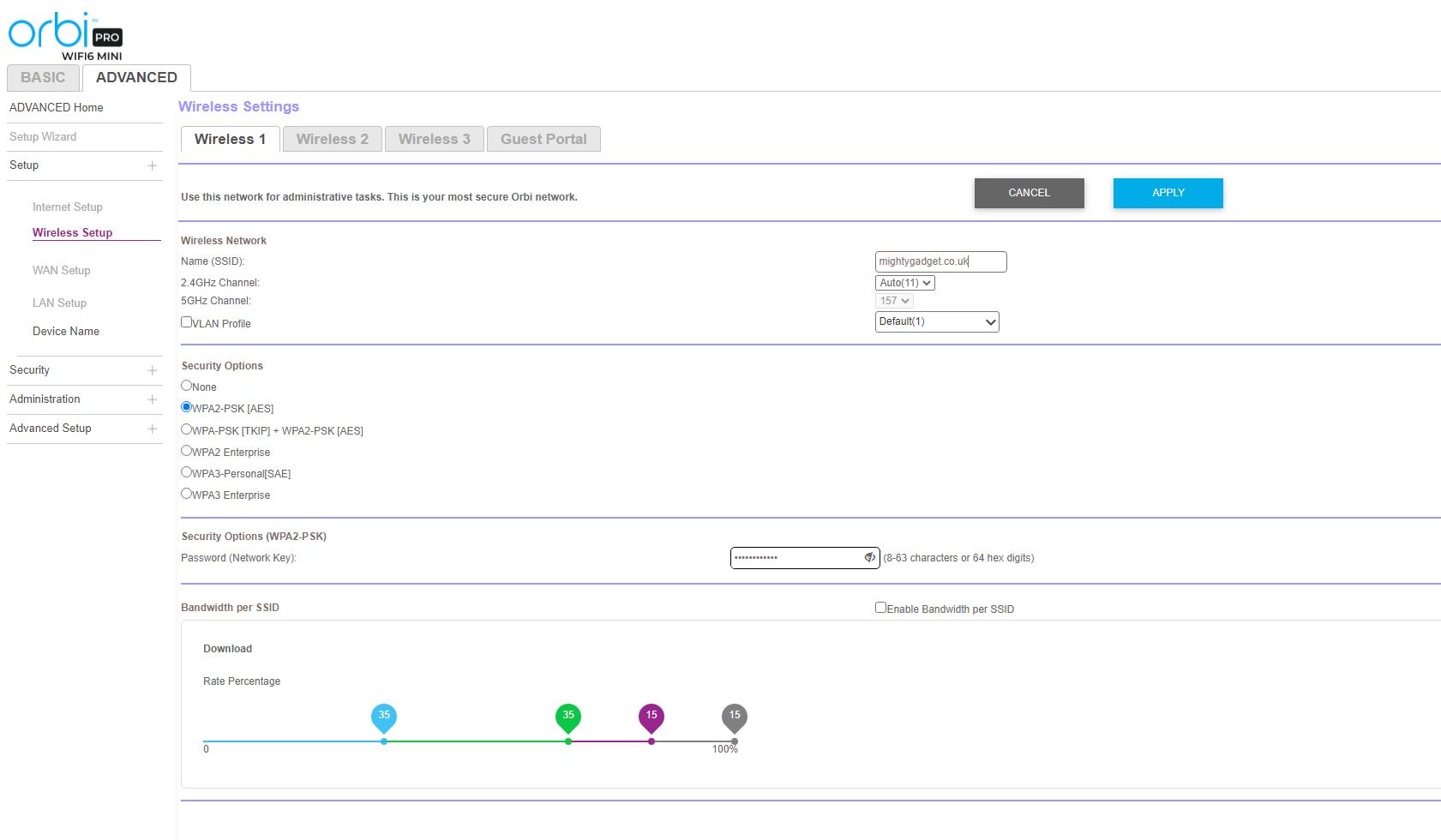Switch to the Wireless 2 tab

coord(332,139)
